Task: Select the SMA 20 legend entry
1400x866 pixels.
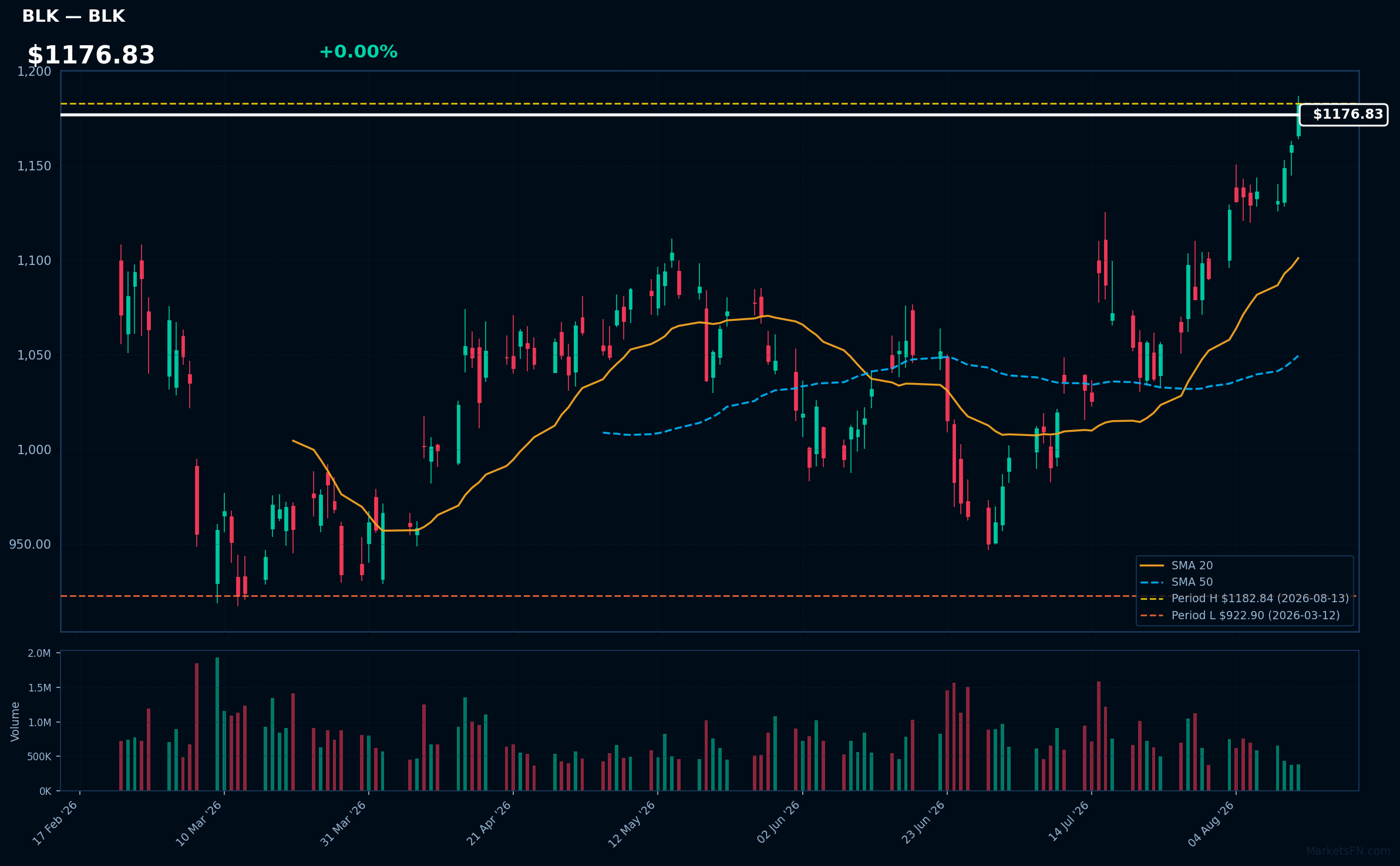Action: click(1176, 565)
